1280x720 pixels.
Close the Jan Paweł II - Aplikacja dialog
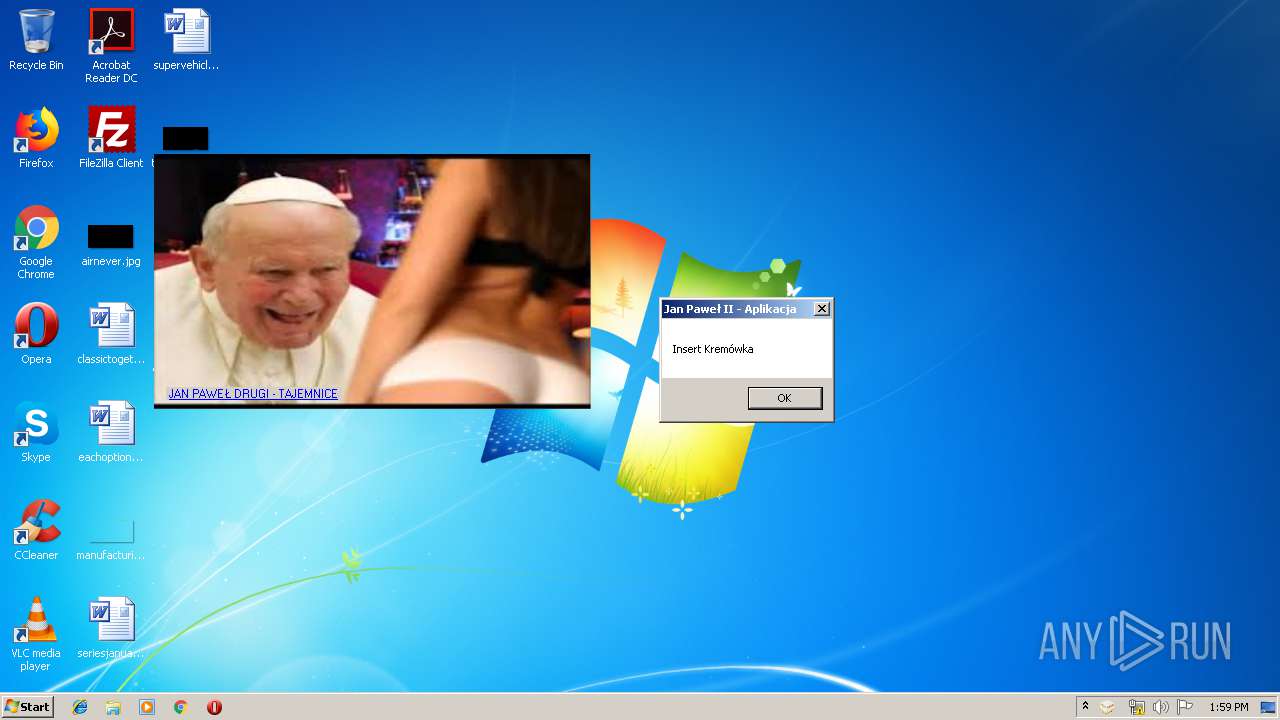[x=822, y=309]
